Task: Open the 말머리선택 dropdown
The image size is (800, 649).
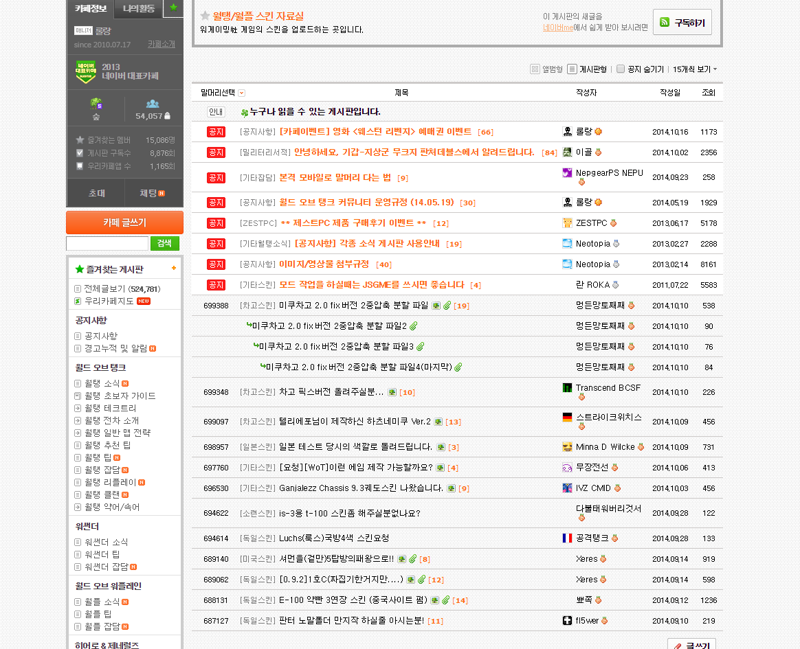Action: 242,93
